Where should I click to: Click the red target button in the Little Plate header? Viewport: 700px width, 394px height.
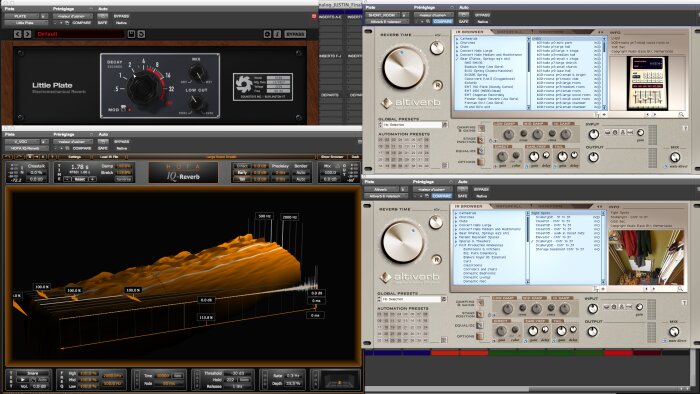[314, 16]
